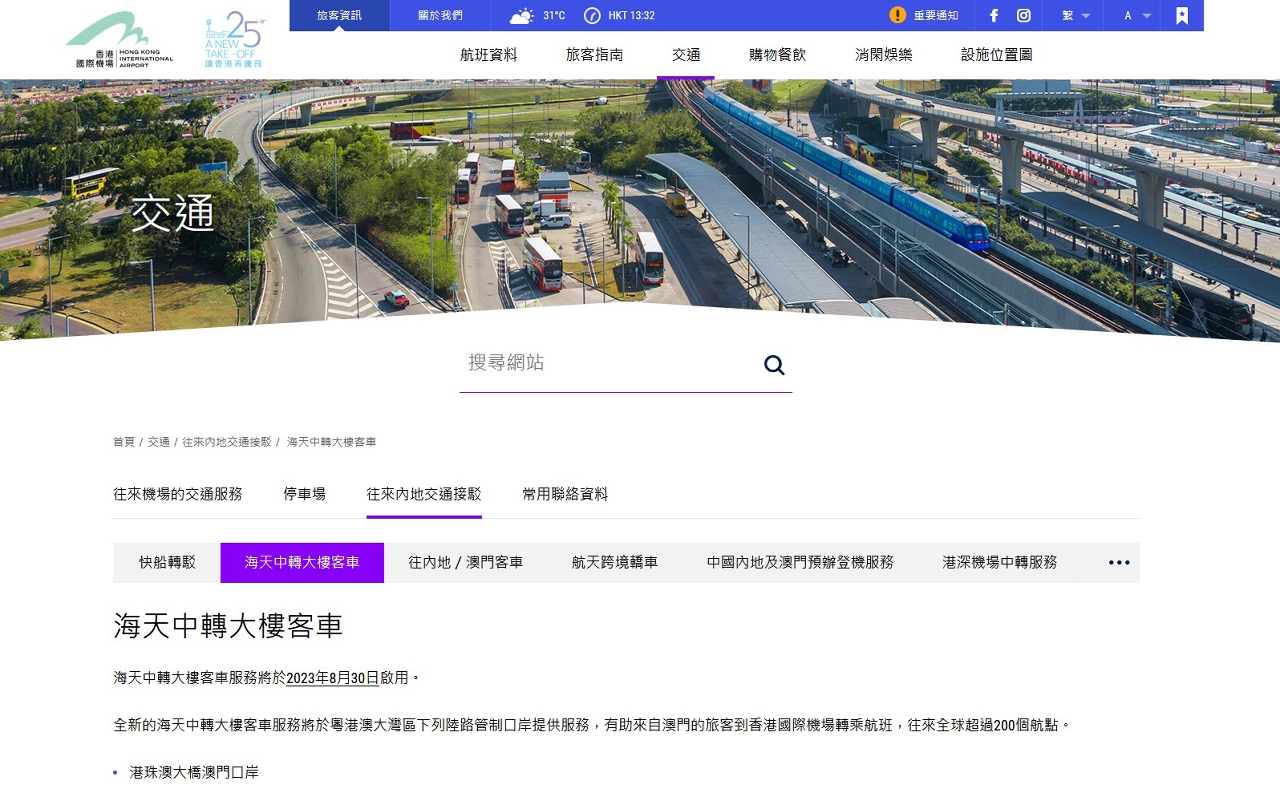Select the 航天跨境轎車 tab
1280x793 pixels.
(614, 563)
